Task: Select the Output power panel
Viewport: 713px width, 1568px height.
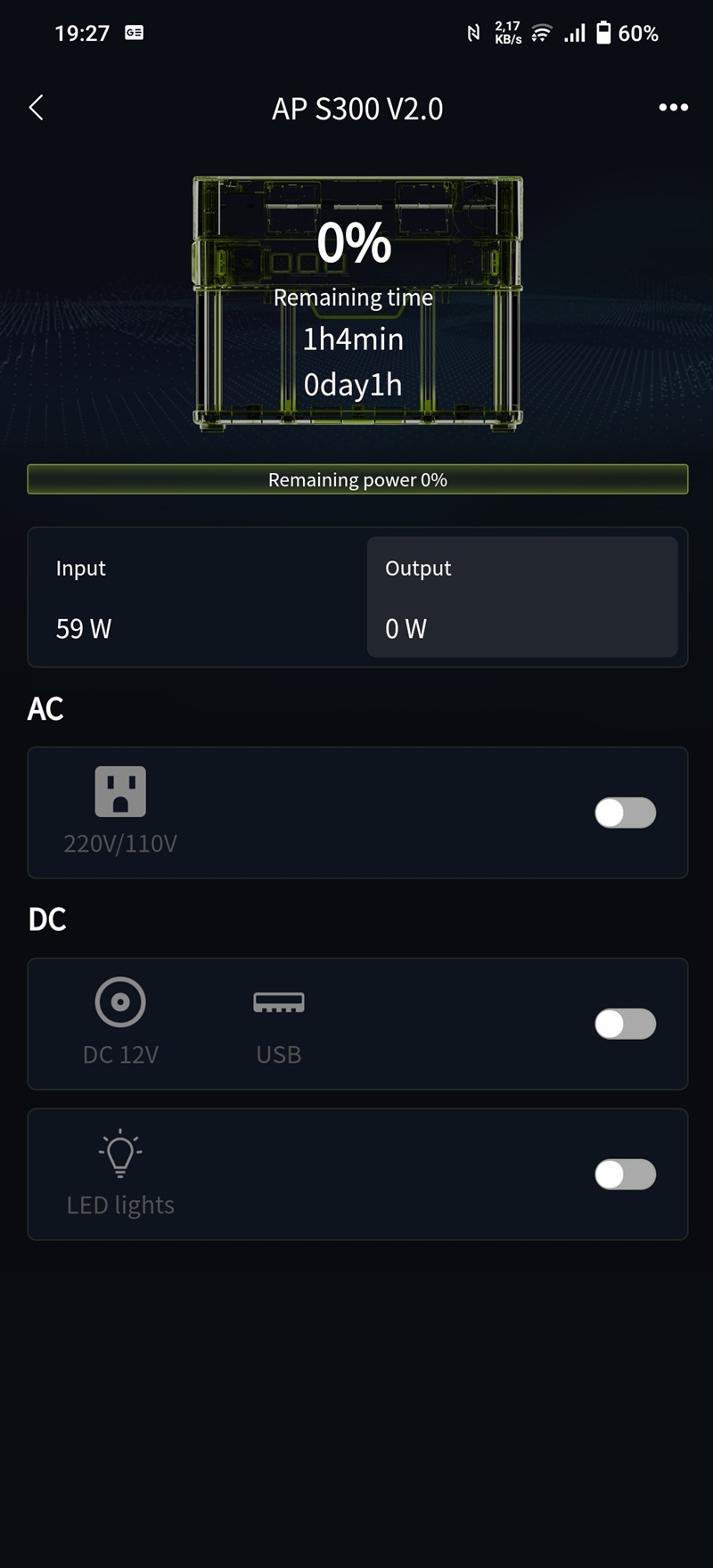Action: click(522, 597)
